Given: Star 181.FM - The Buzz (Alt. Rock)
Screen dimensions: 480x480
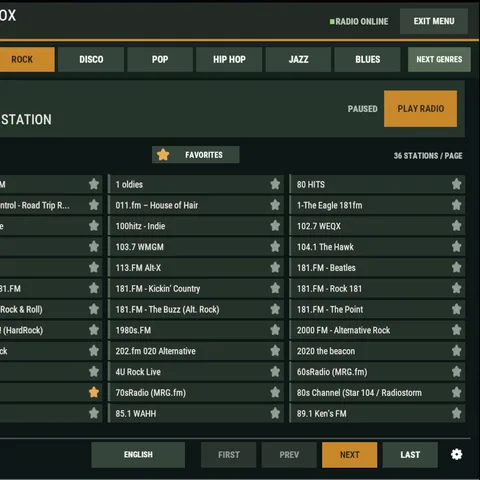Looking at the screenshot, I should point(275,309).
